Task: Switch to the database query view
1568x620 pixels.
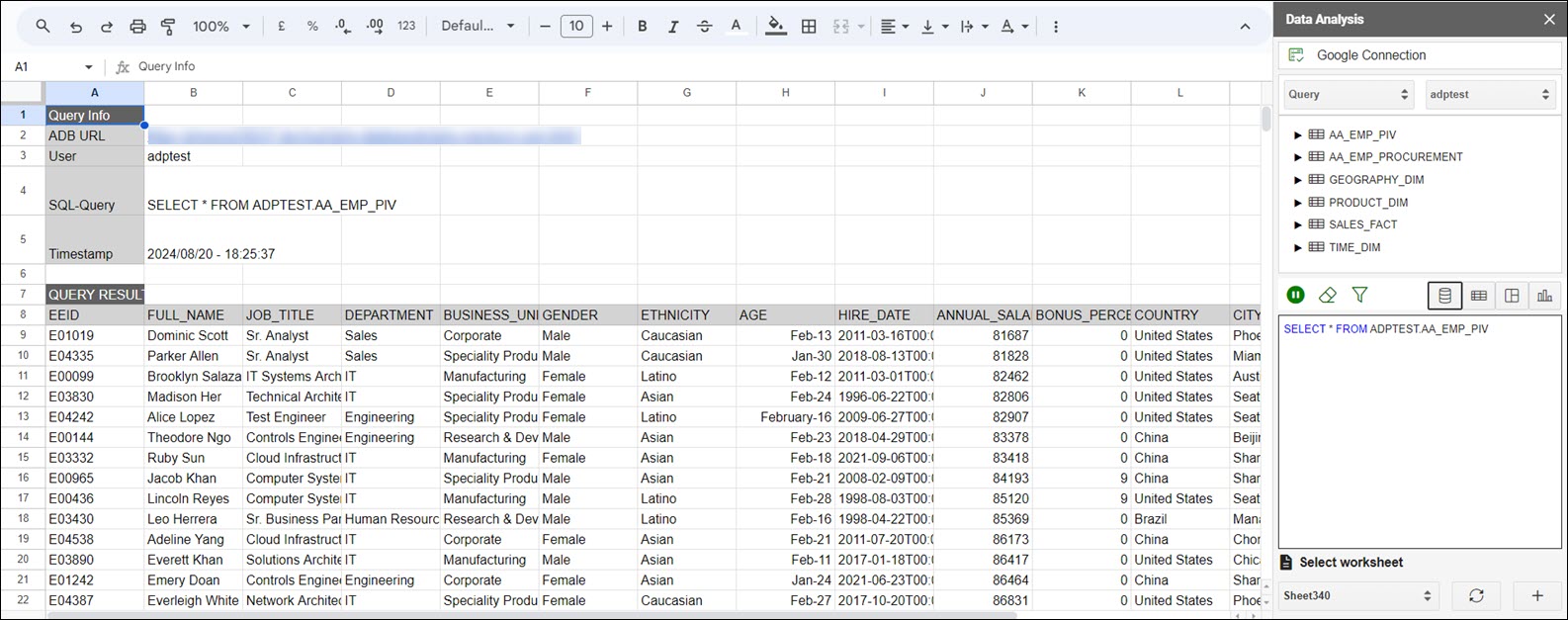Action: pyautogui.click(x=1444, y=295)
